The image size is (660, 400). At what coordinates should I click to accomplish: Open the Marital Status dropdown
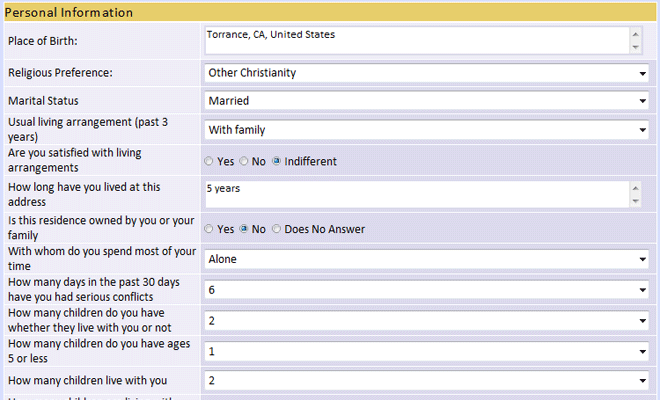(x=426, y=101)
